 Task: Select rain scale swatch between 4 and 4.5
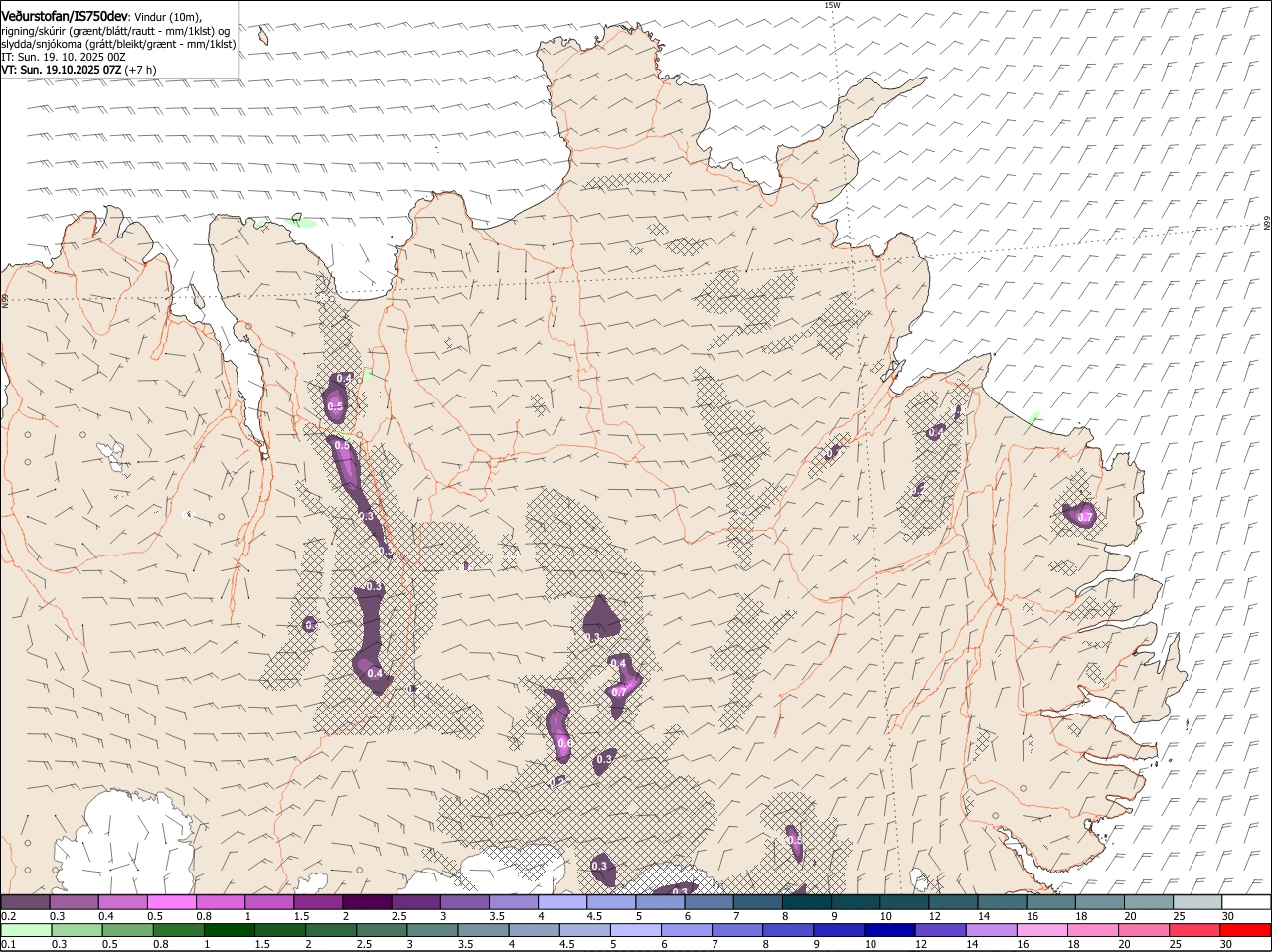(534, 930)
